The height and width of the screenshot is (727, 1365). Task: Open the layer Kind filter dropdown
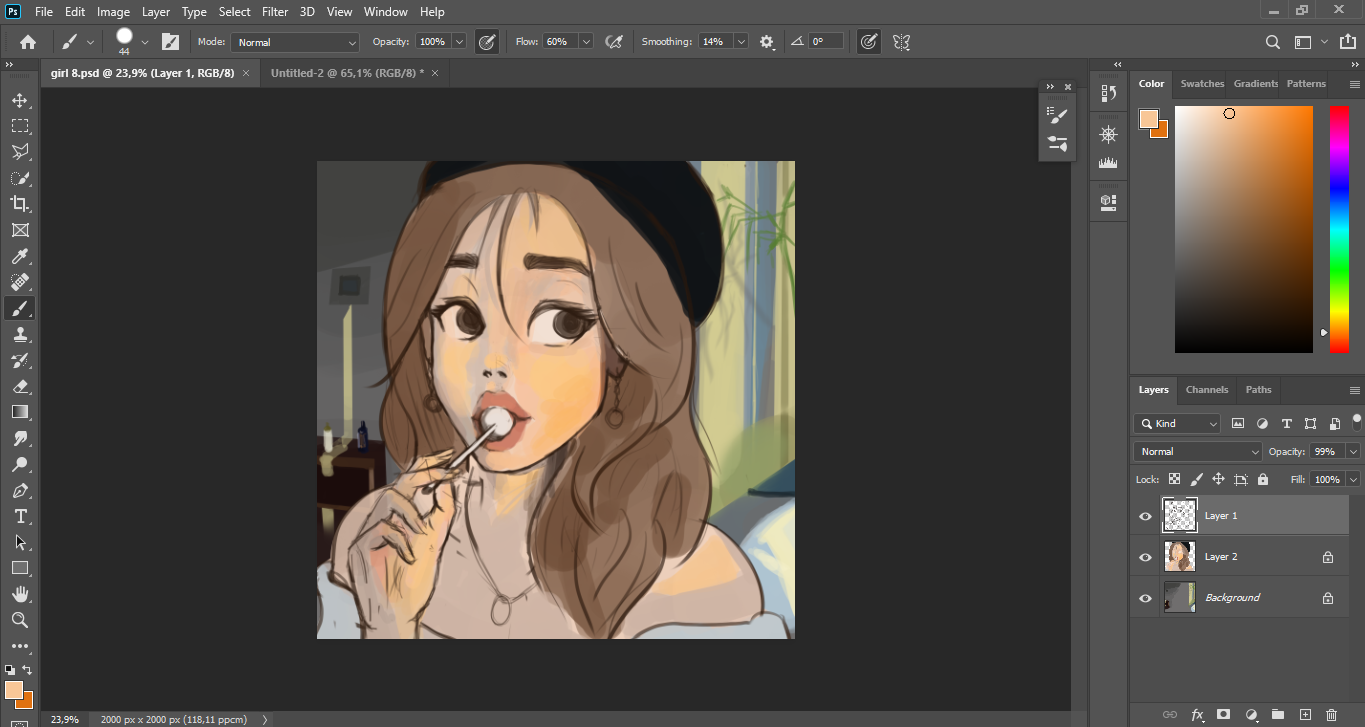tap(1177, 423)
